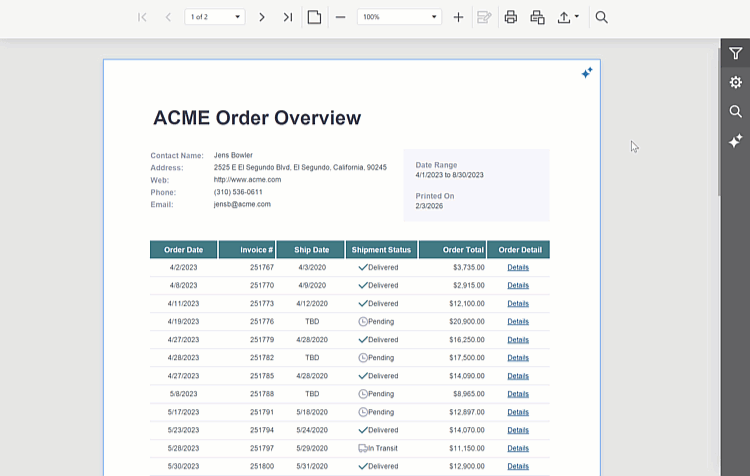Screen dimensions: 750x476
Task: Open the Search panel in the right sidebar
Action: tap(736, 112)
